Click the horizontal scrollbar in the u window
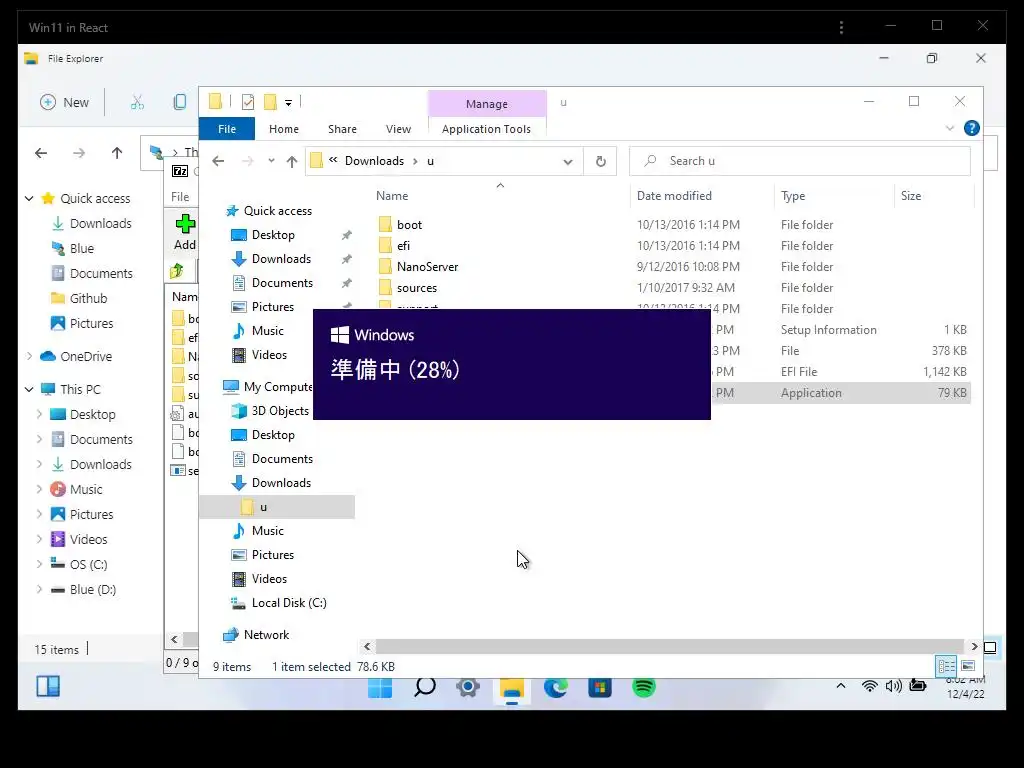Screen dimensions: 1024x768 pos(669,647)
